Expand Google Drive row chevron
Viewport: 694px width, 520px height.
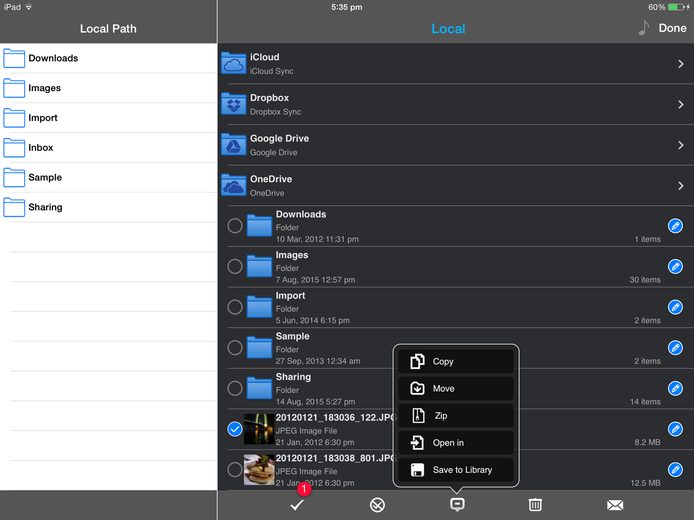[x=681, y=145]
